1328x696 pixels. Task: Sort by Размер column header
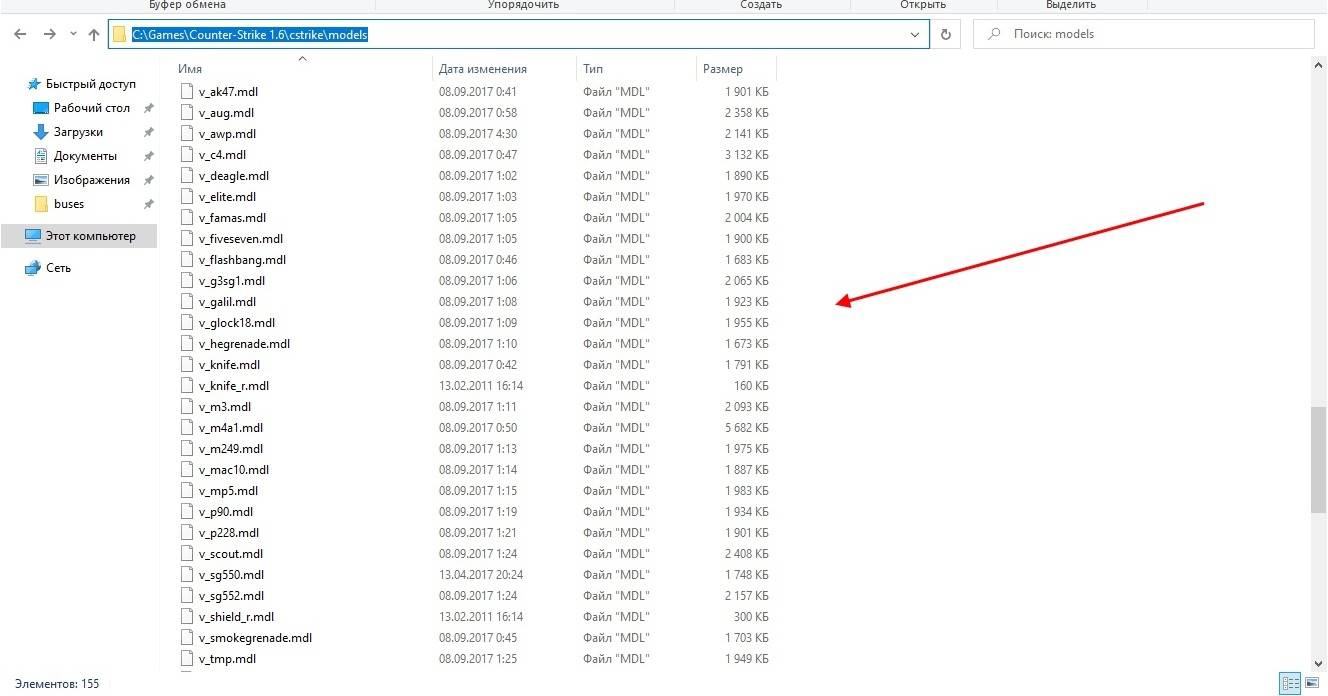coord(722,69)
